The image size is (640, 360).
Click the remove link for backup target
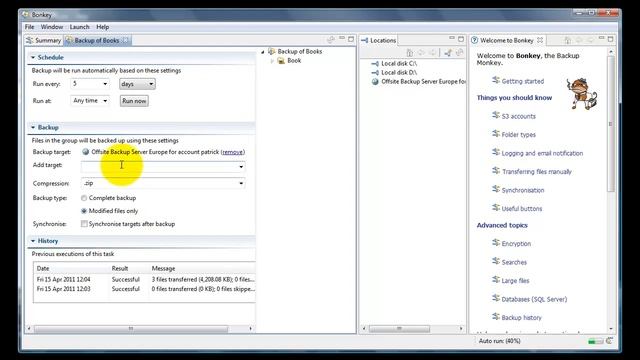pos(233,152)
